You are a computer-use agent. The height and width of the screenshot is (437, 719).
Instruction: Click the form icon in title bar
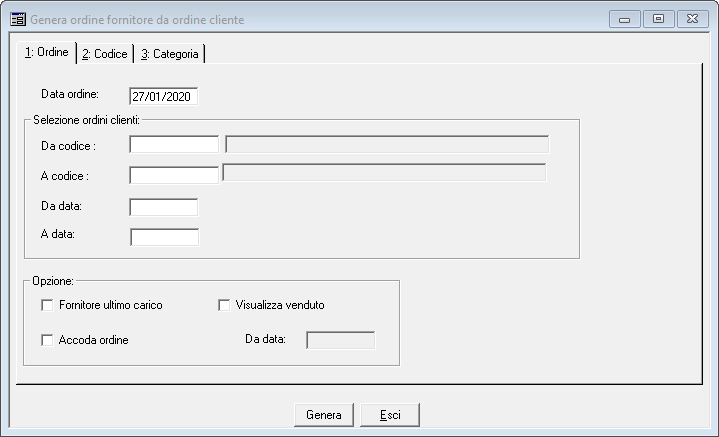pos(18,20)
